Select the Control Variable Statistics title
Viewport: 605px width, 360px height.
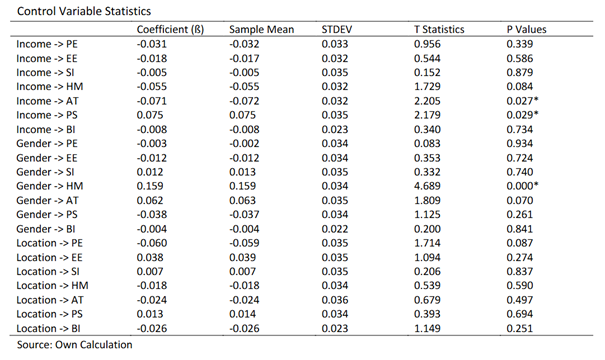[84, 11]
